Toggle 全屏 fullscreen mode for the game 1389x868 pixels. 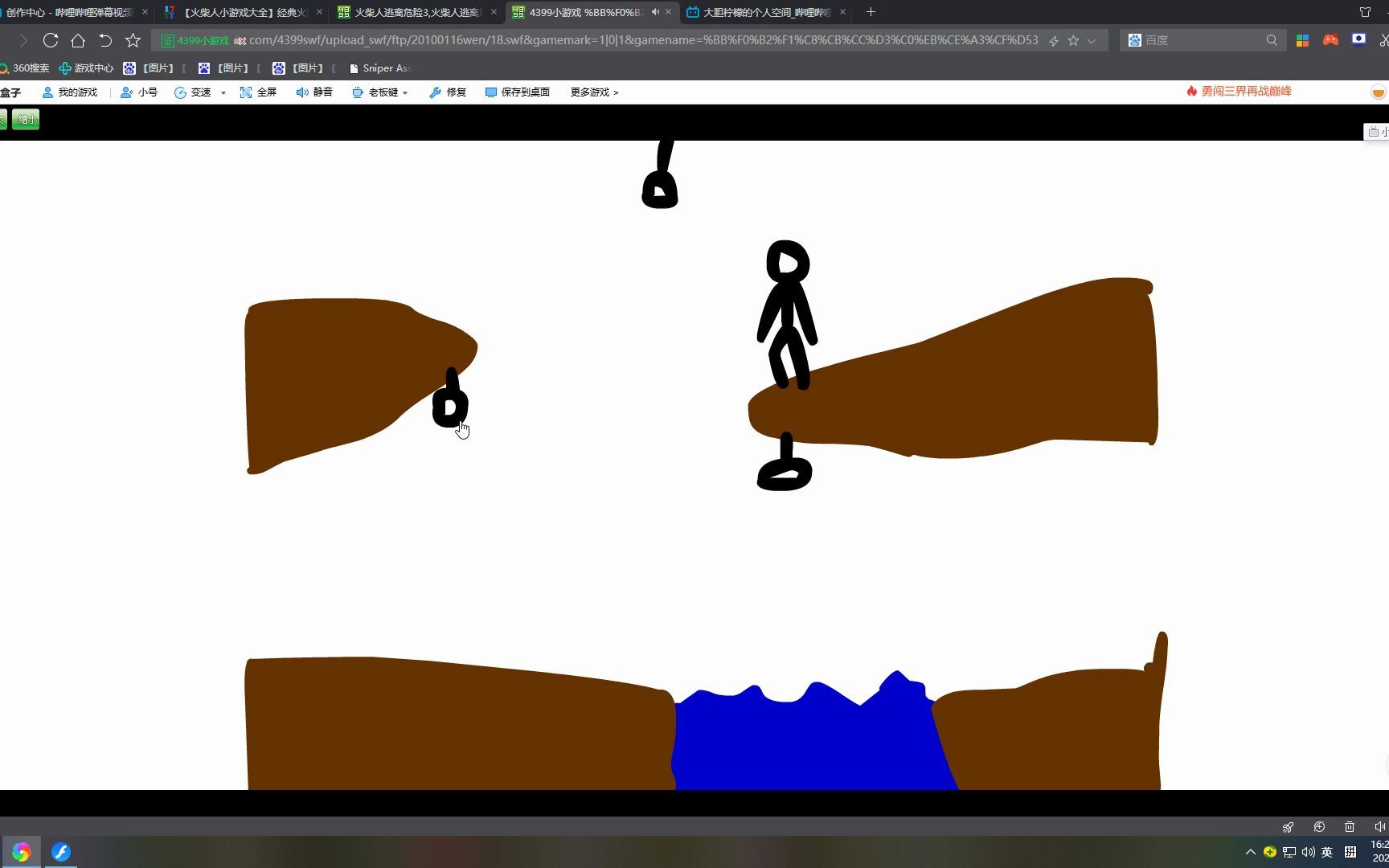[258, 92]
